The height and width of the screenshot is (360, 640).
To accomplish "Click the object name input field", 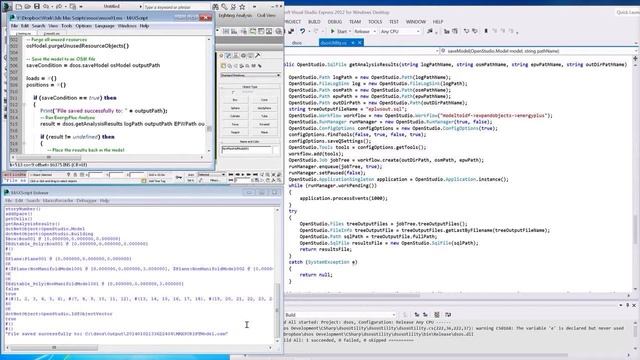I will click(247, 150).
